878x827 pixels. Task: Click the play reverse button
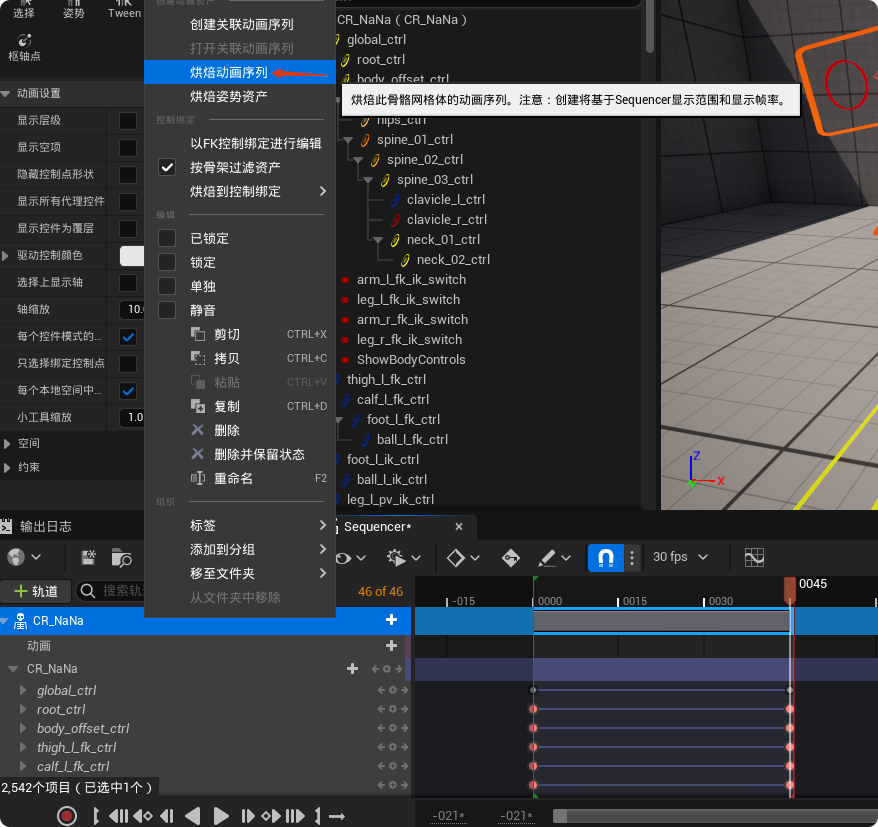[193, 816]
